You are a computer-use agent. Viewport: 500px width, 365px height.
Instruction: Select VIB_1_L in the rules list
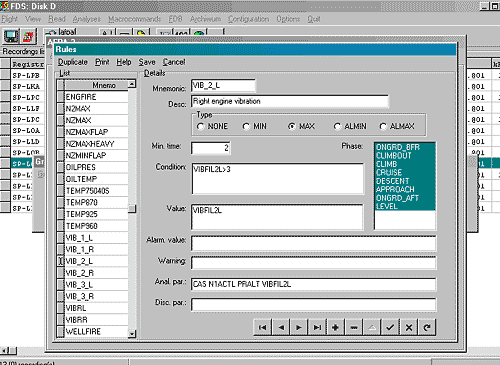96,238
